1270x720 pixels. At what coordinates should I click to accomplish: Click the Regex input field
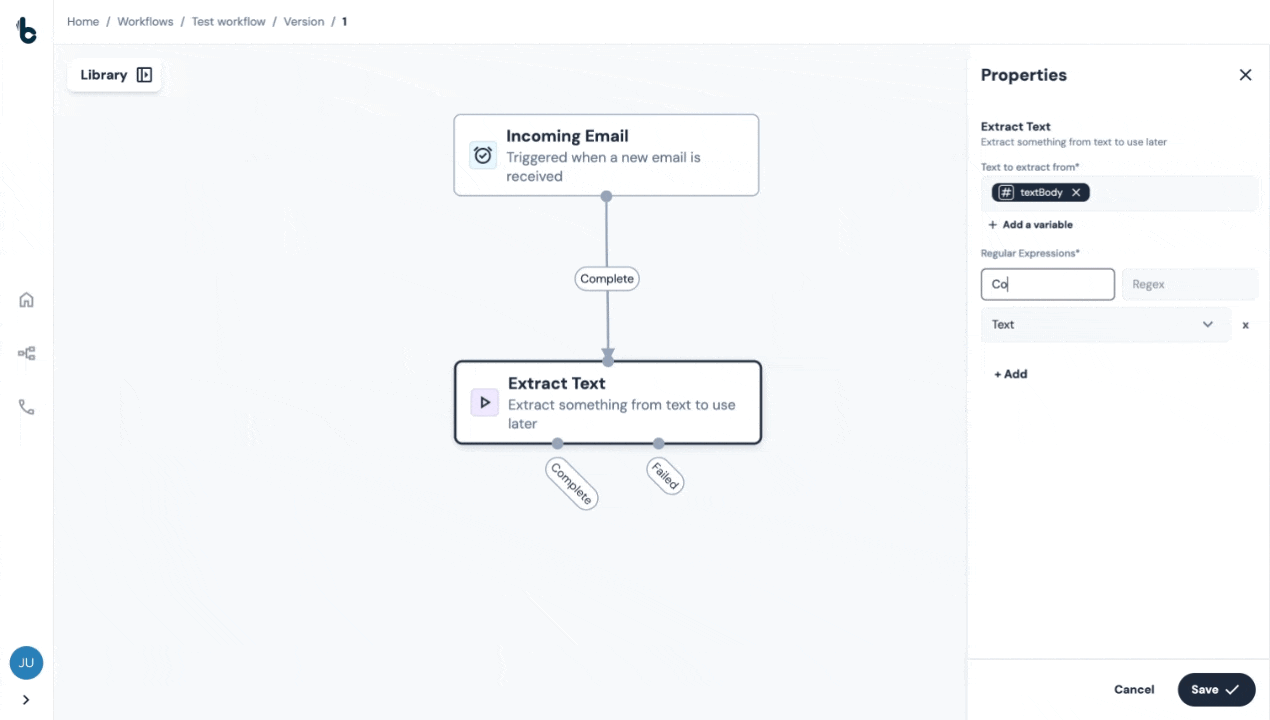(x=1189, y=284)
